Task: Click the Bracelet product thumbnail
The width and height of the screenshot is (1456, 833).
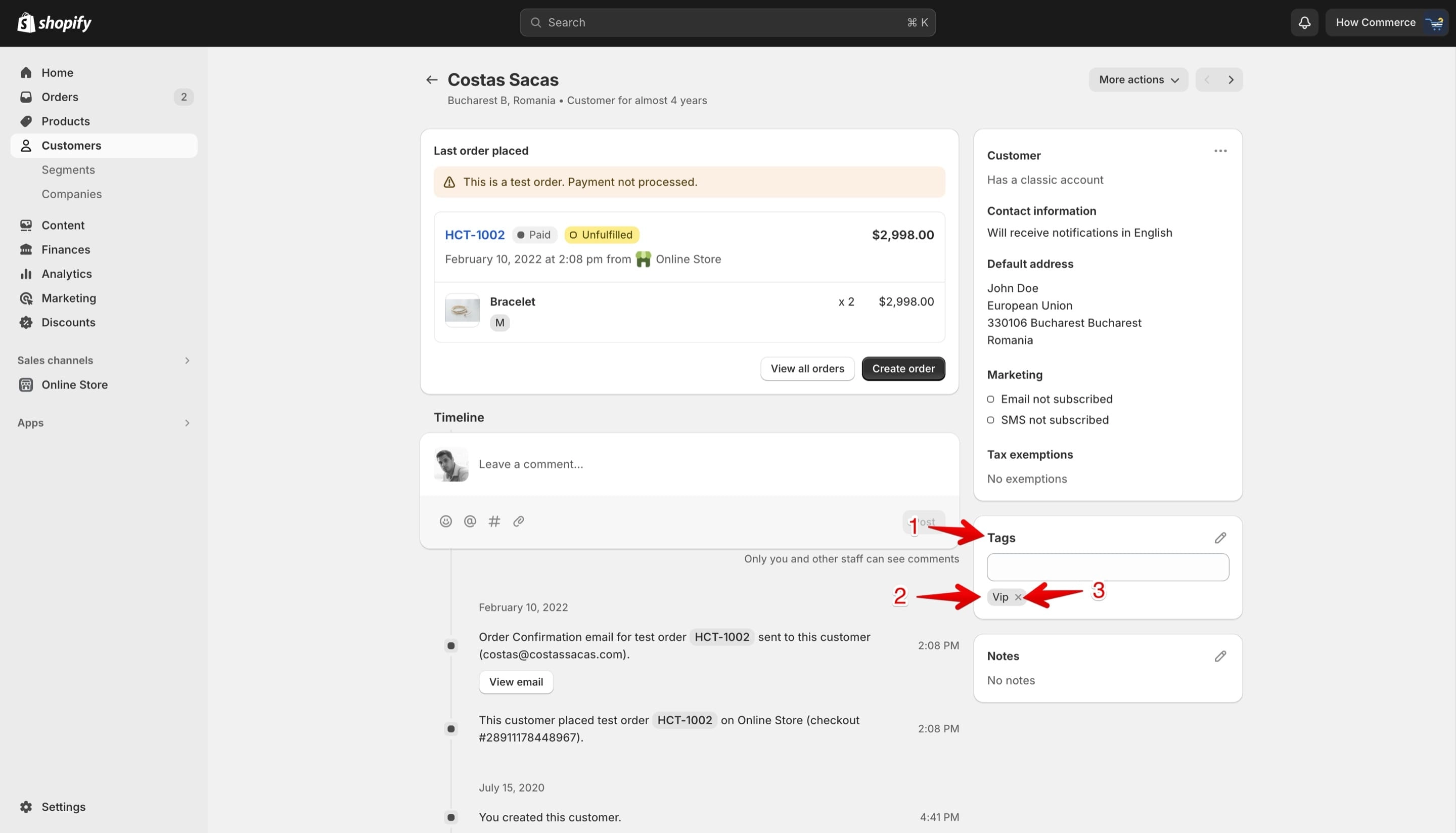Action: click(462, 310)
